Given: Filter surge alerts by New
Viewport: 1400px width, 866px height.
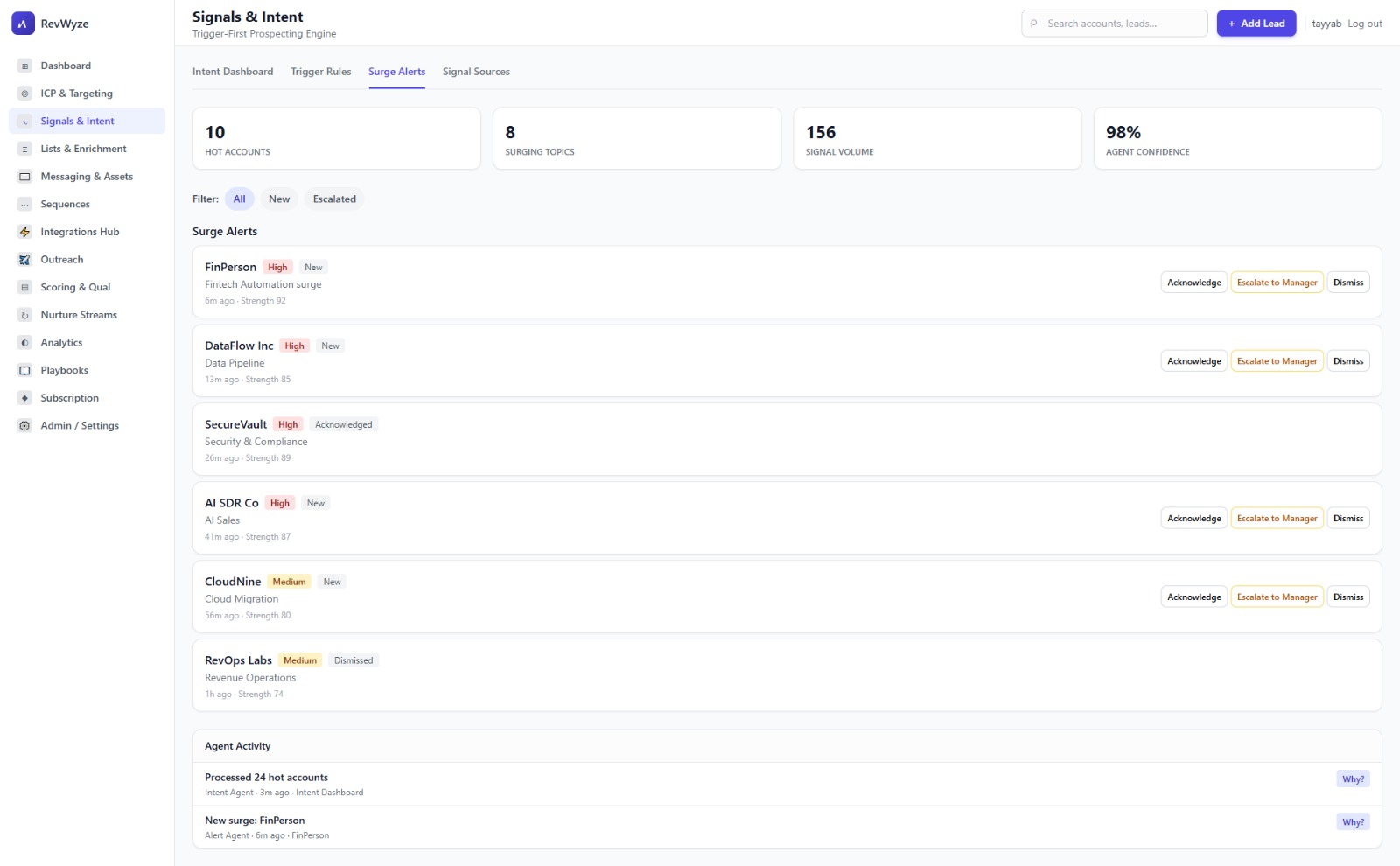Looking at the screenshot, I should (x=279, y=199).
